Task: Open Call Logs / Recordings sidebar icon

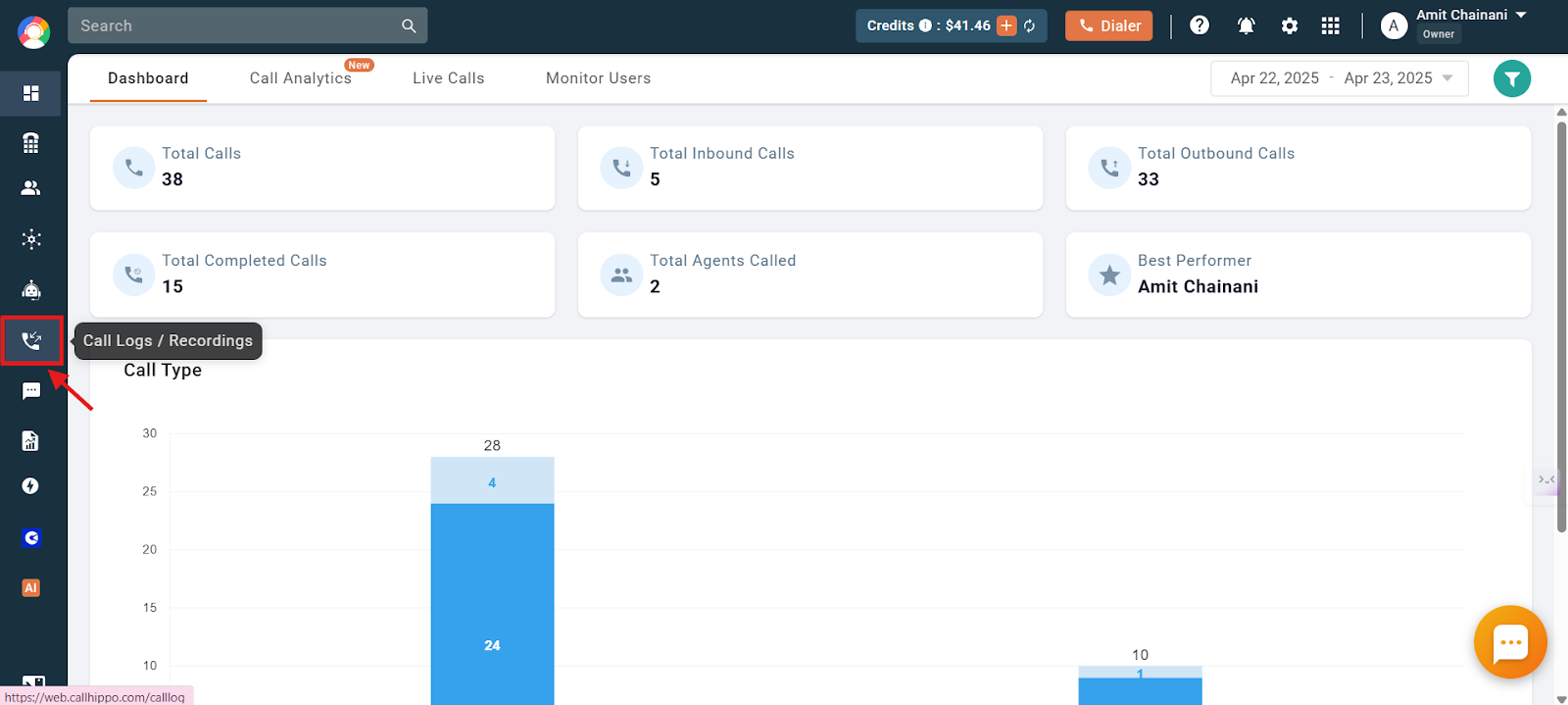Action: [31, 340]
